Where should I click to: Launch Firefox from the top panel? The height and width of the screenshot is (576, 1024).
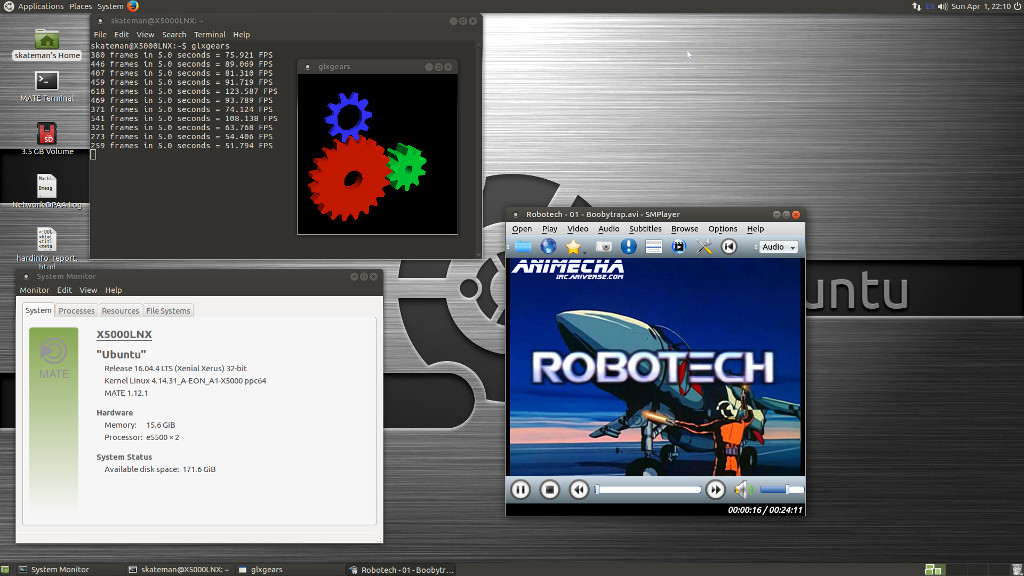coord(133,7)
